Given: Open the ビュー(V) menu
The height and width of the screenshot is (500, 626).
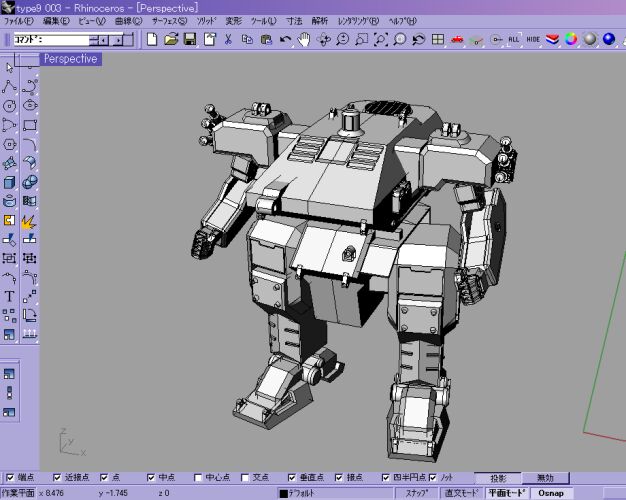Looking at the screenshot, I should (92, 21).
